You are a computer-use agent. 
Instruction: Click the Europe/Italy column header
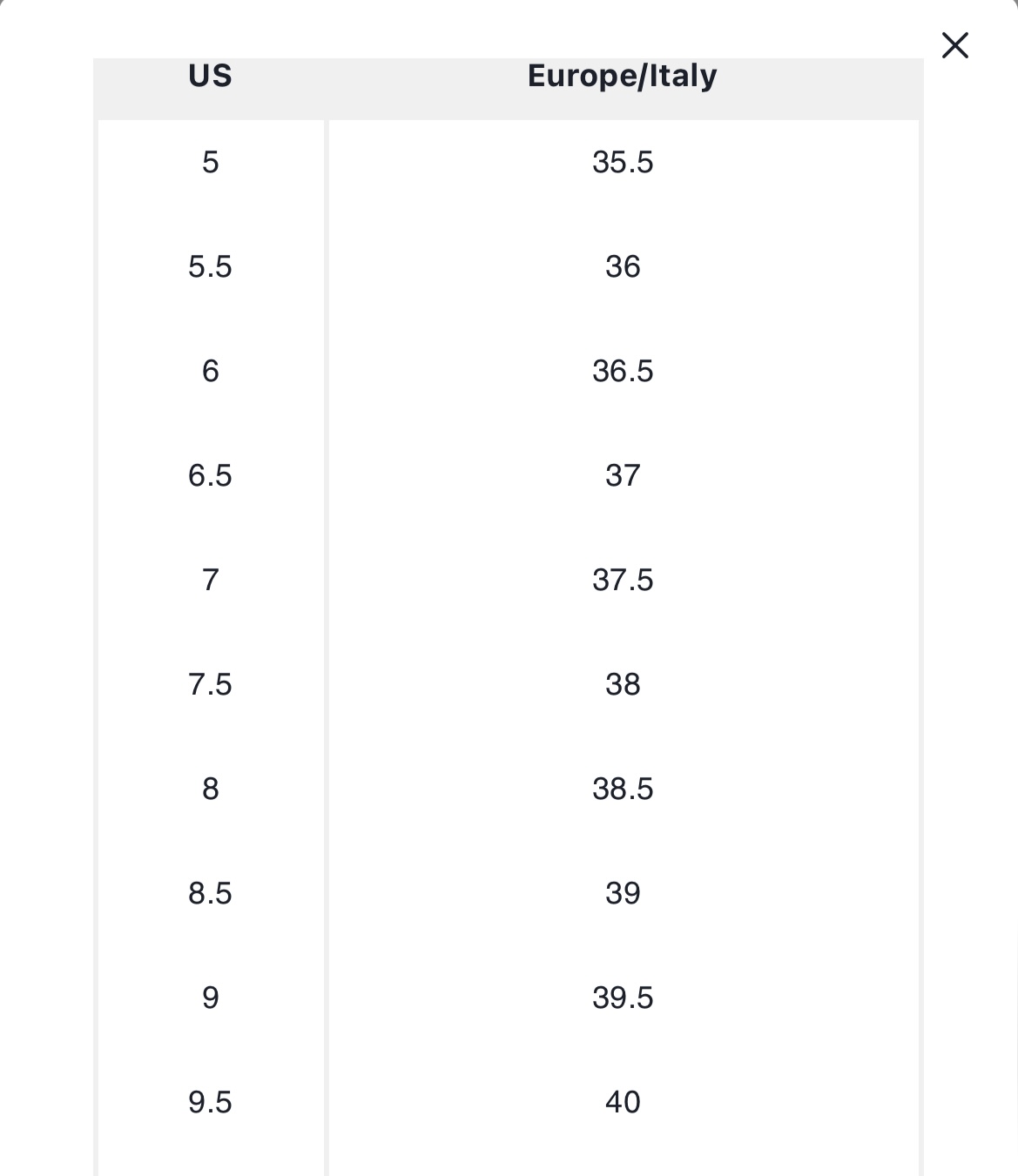click(x=623, y=76)
